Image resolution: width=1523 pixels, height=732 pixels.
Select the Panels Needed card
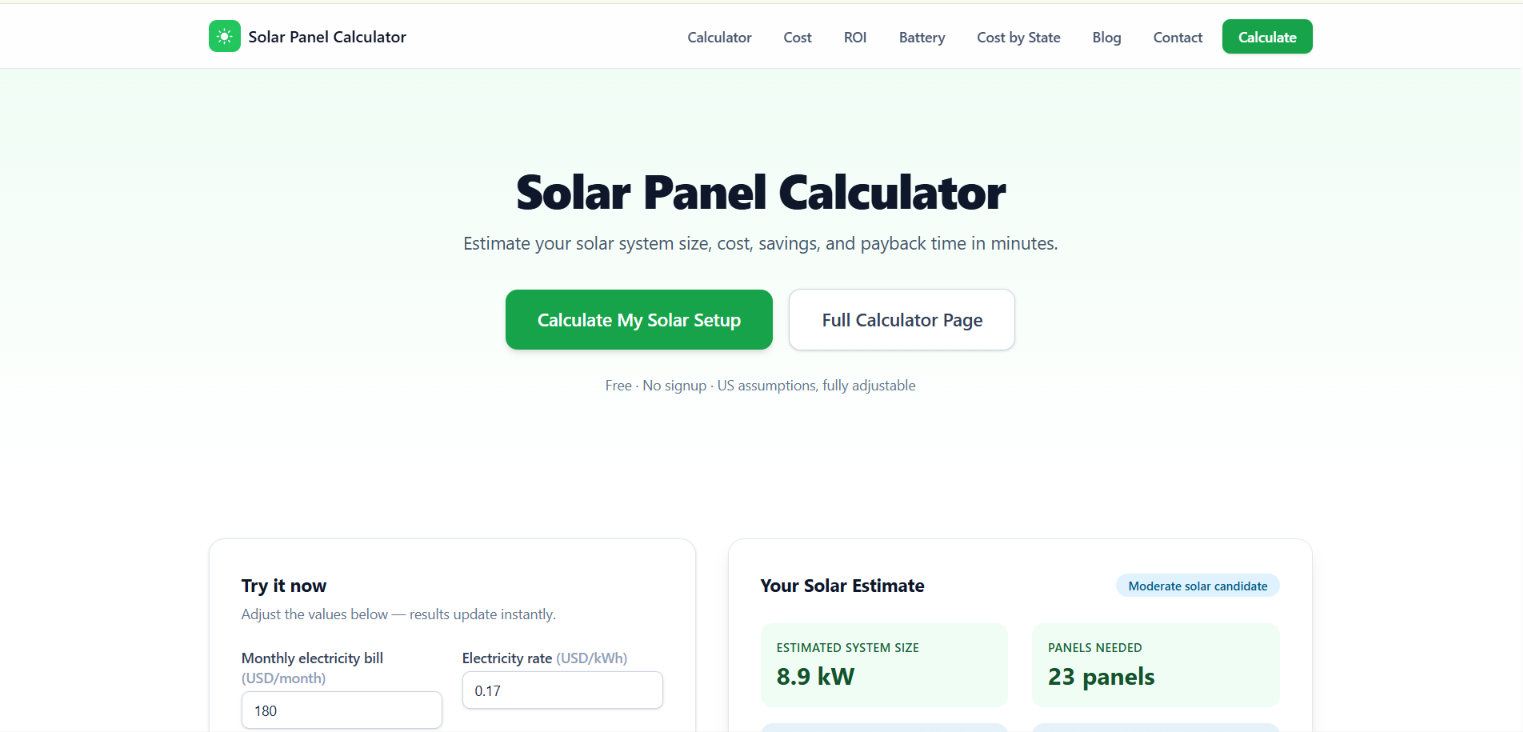point(1156,665)
